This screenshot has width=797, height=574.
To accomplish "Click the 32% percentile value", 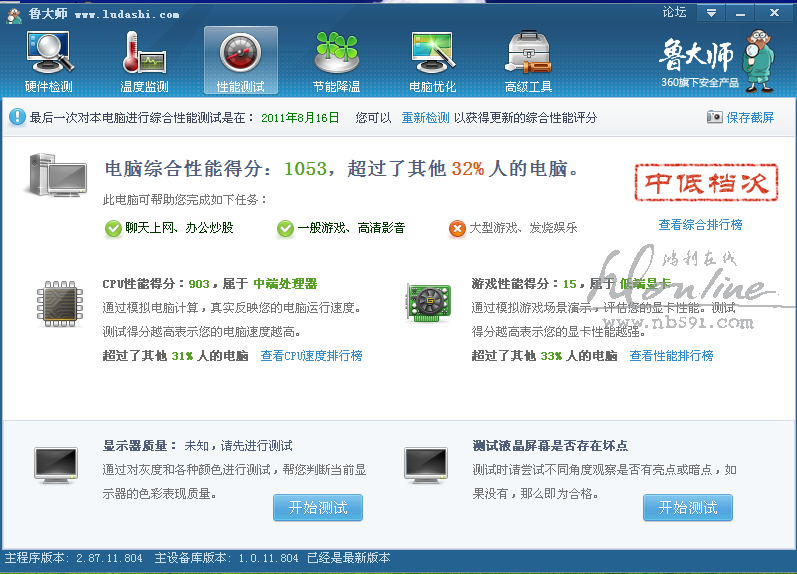I will tap(468, 168).
